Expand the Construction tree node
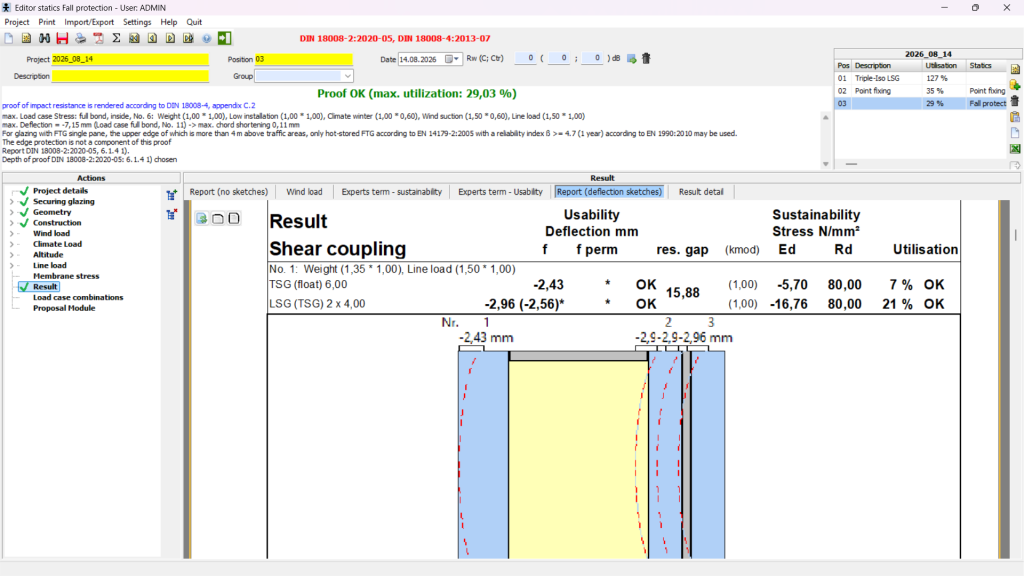The width and height of the screenshot is (1024, 576). [x=11, y=223]
